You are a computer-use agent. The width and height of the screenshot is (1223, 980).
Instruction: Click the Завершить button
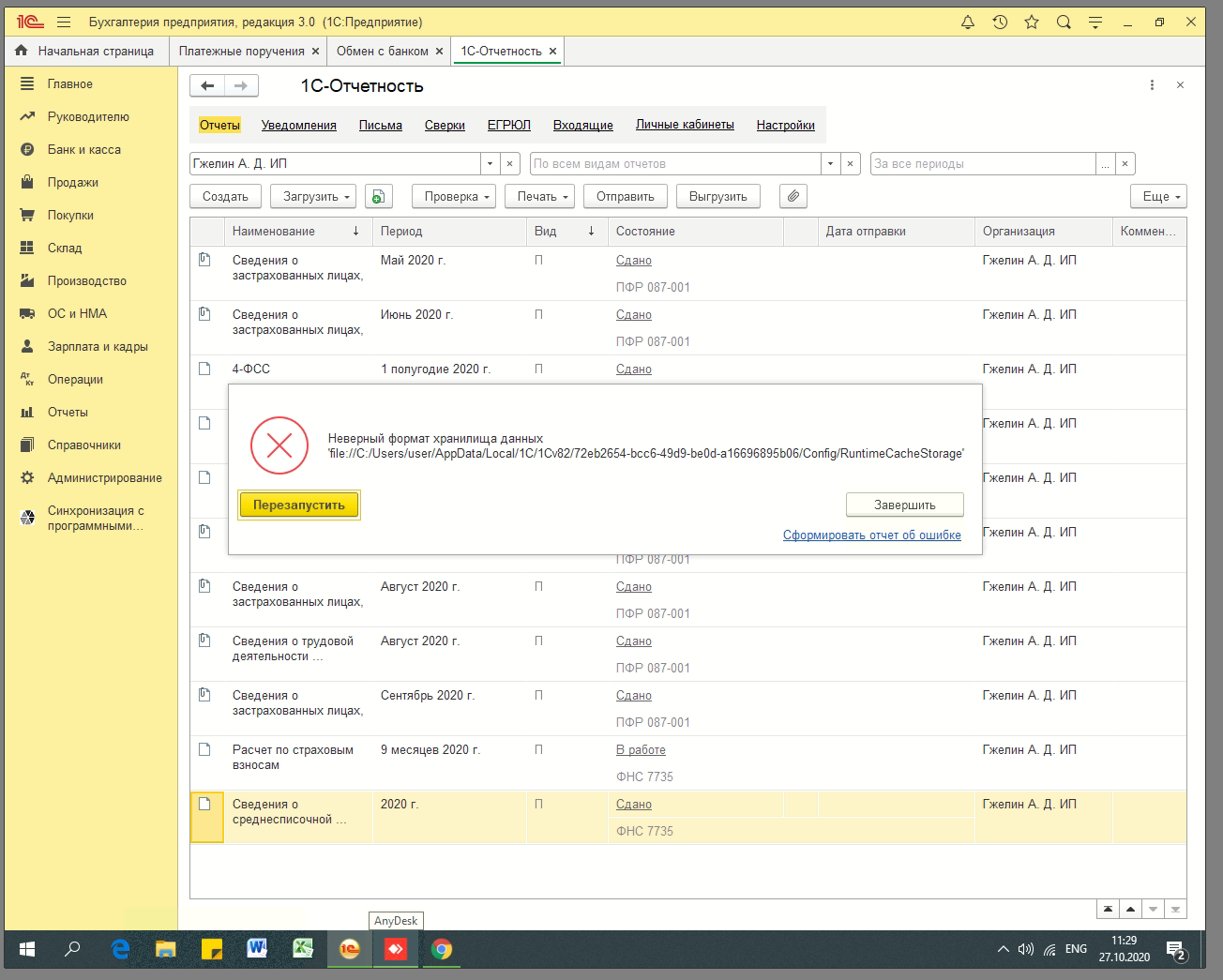(904, 505)
